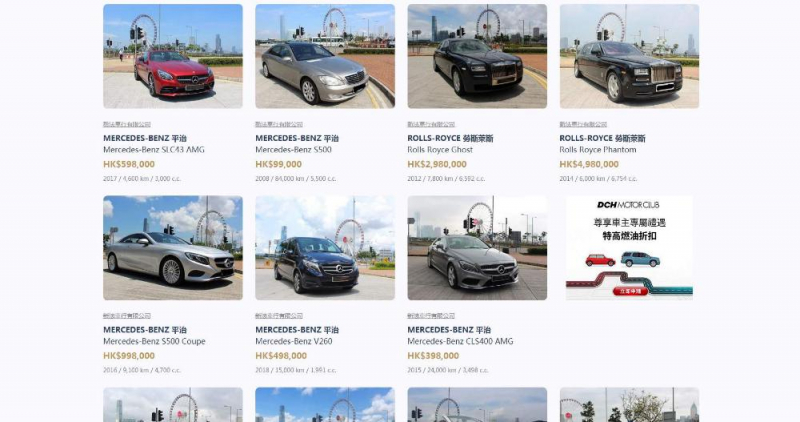The width and height of the screenshot is (800, 422).
Task: Open dealer name link above Mercedes-Benz V260
Action: coord(279,316)
